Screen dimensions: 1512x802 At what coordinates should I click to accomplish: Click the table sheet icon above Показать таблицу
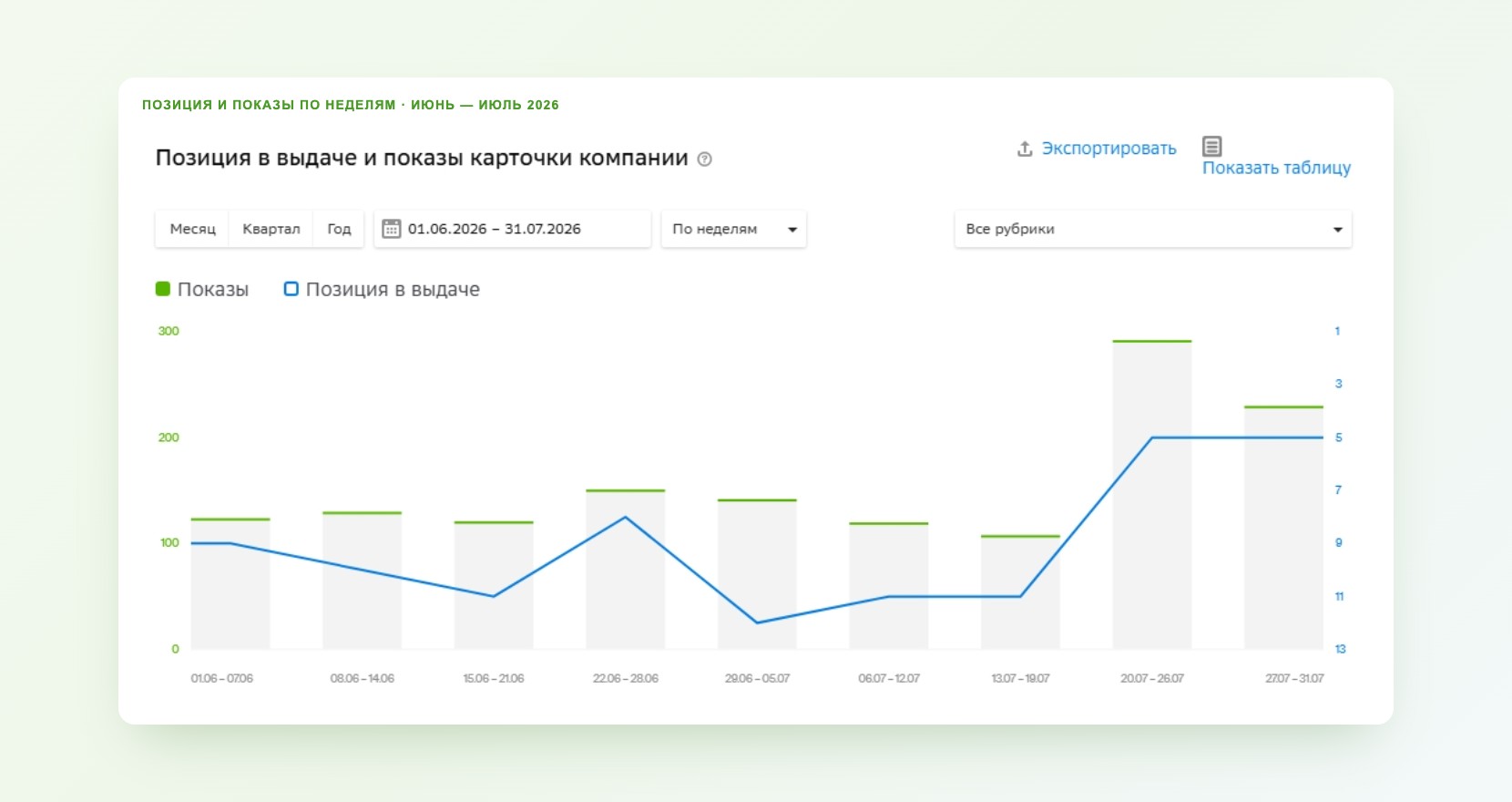click(x=1211, y=146)
